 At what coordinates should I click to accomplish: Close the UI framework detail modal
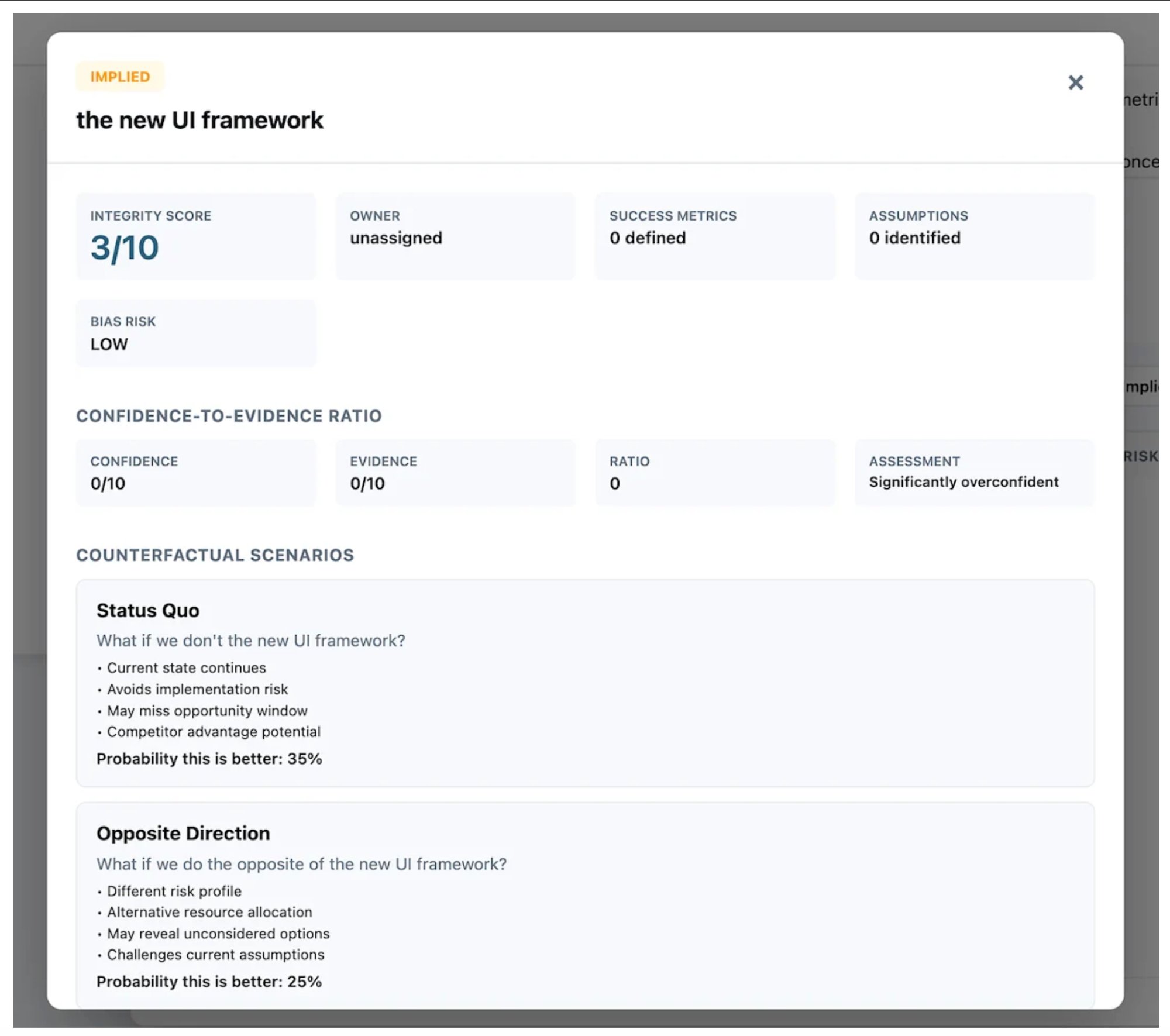coord(1075,82)
